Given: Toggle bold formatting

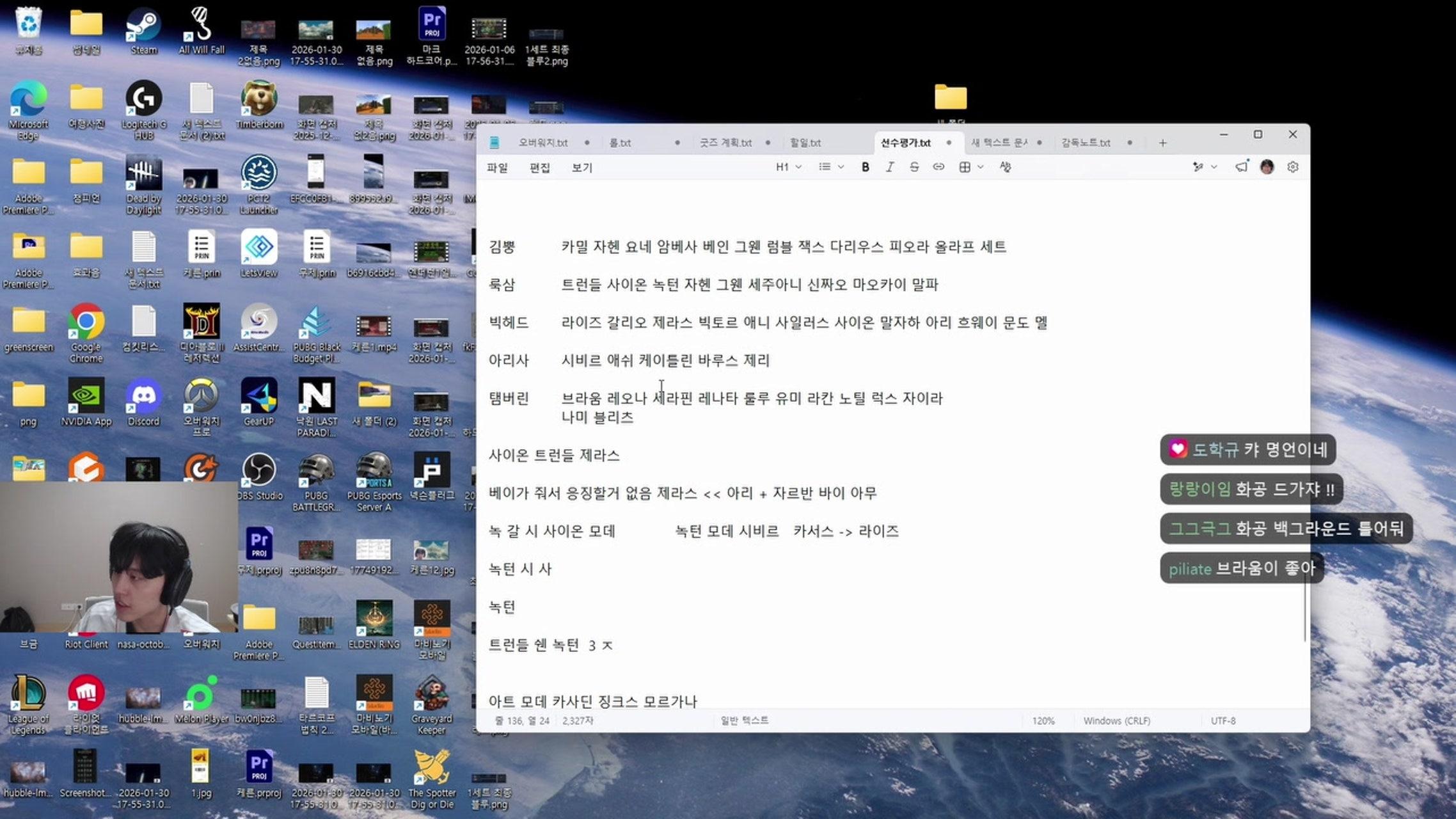Looking at the screenshot, I should point(865,167).
